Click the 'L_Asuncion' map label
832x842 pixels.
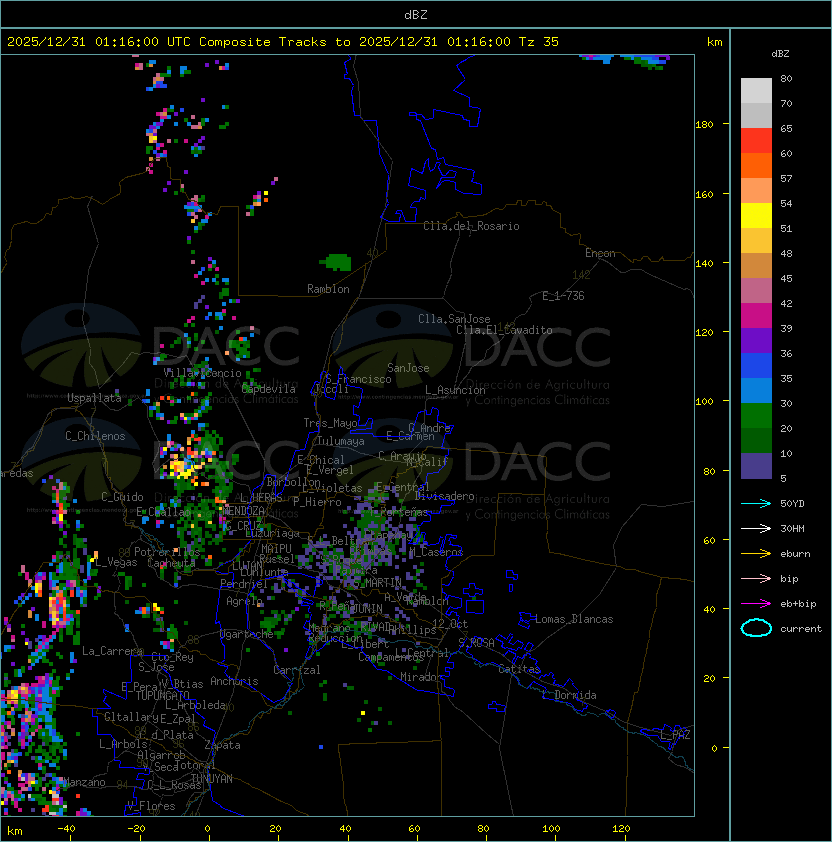tap(455, 390)
